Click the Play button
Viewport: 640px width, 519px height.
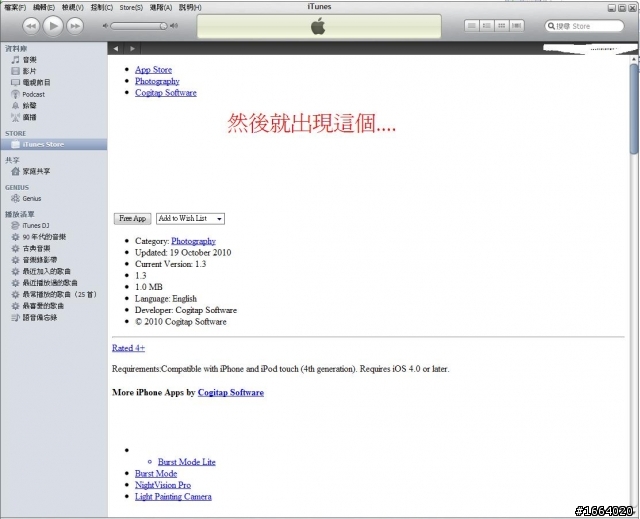(x=53, y=26)
